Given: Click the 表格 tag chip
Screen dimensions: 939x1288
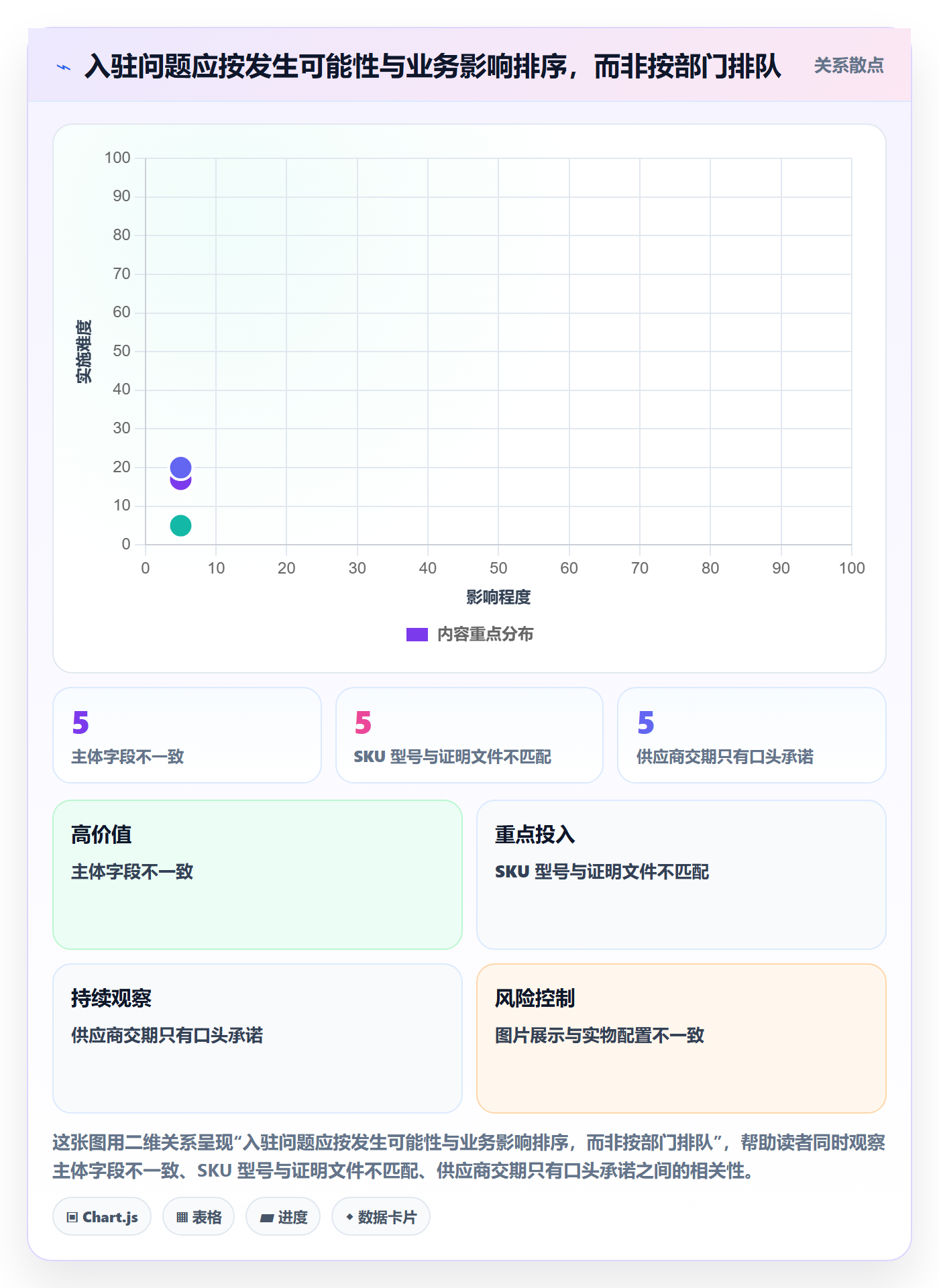Looking at the screenshot, I should point(199,1217).
